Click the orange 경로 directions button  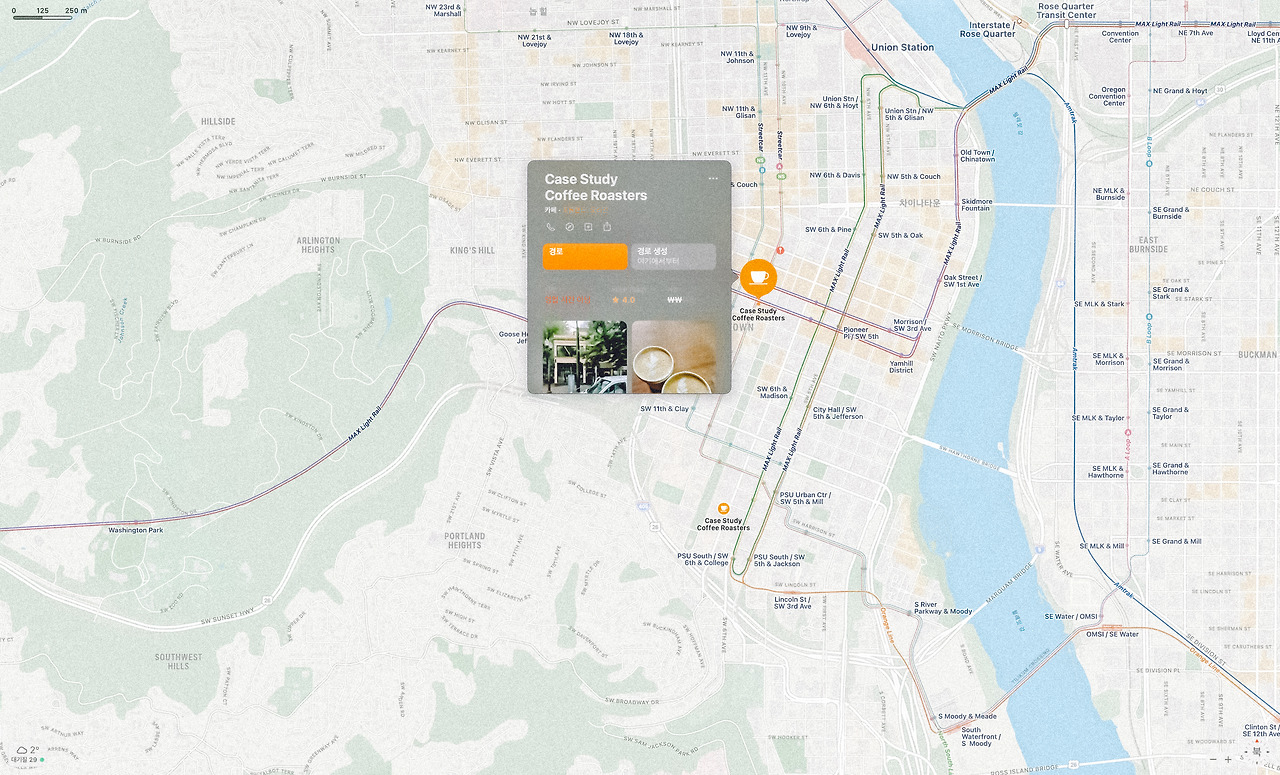point(585,257)
